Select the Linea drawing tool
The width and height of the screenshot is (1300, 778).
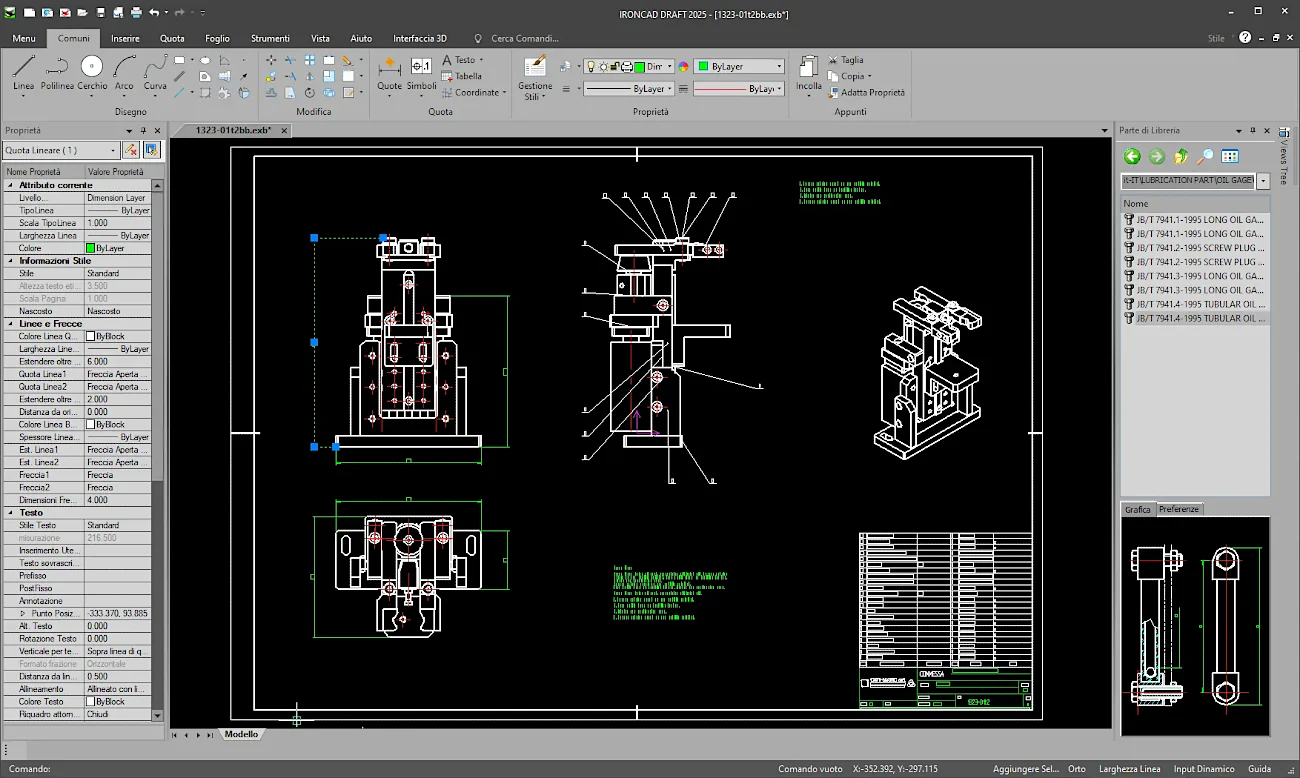click(23, 70)
